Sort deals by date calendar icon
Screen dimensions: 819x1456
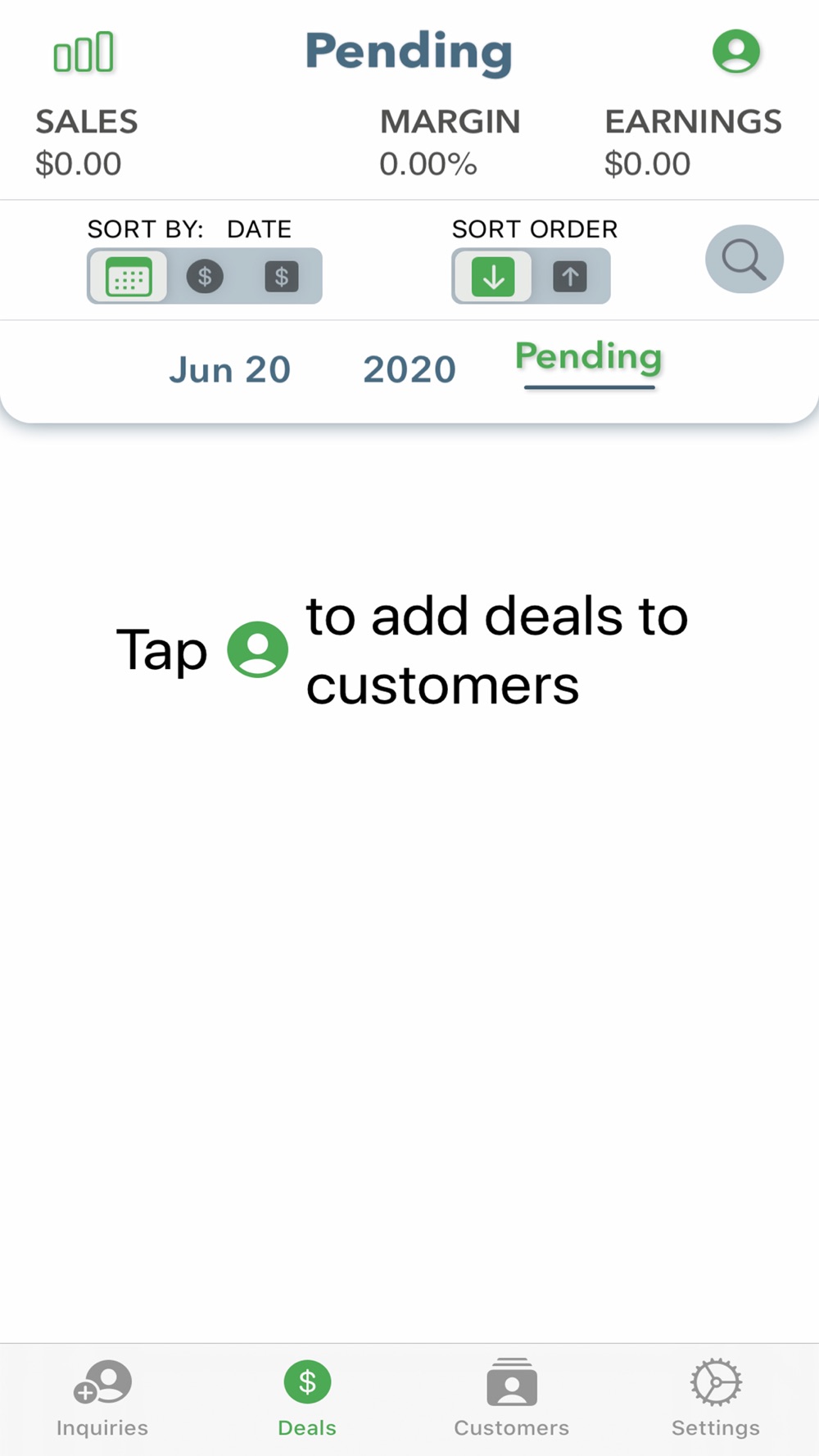[129, 277]
